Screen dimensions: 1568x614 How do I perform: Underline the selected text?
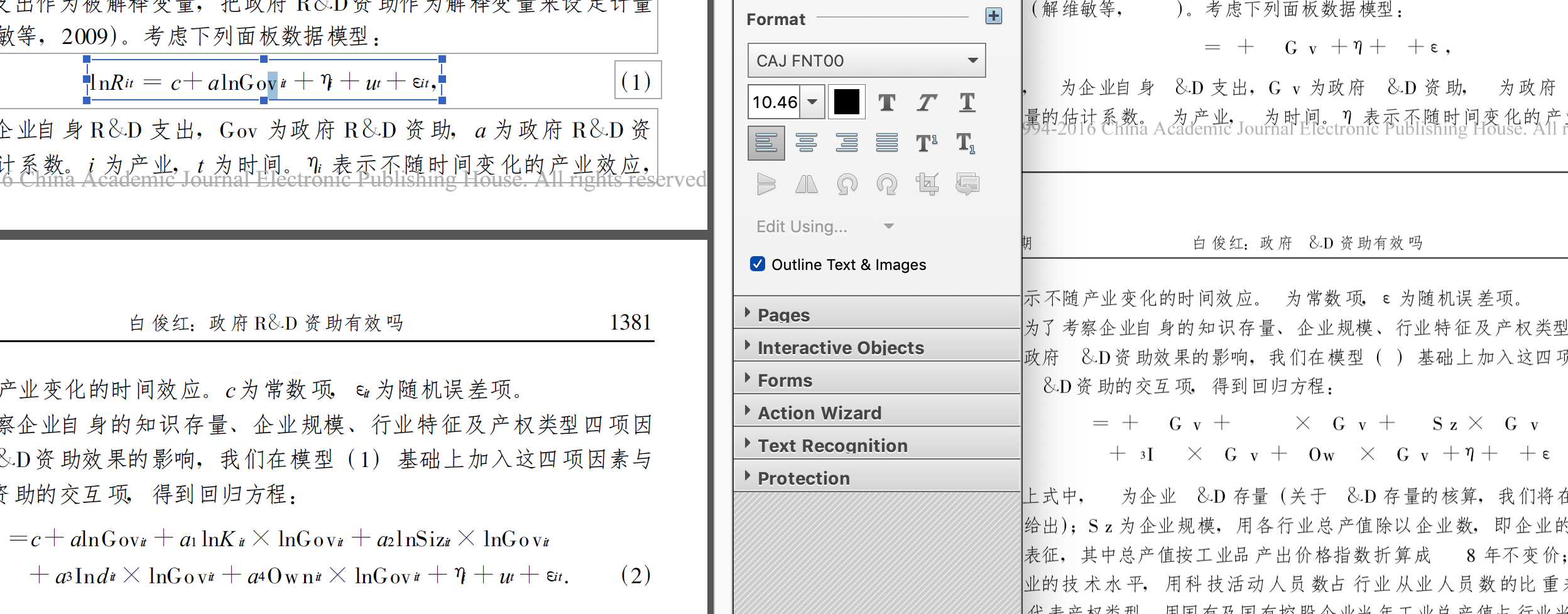click(x=967, y=102)
